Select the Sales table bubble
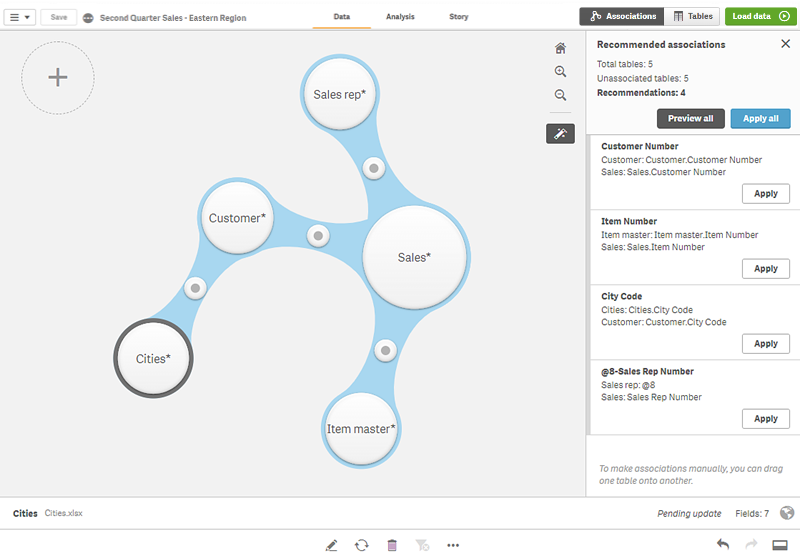 (414, 258)
